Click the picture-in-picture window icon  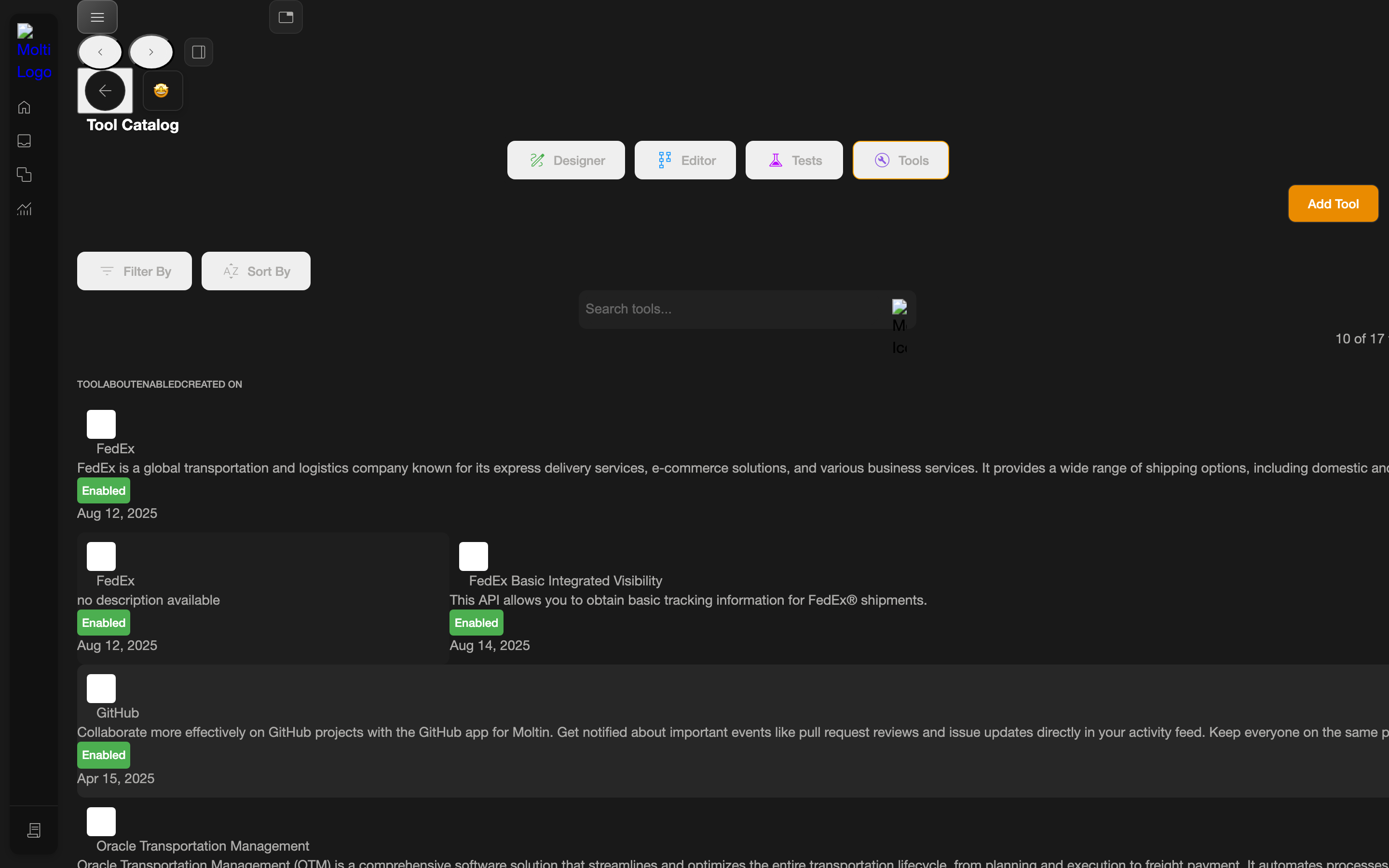click(286, 17)
